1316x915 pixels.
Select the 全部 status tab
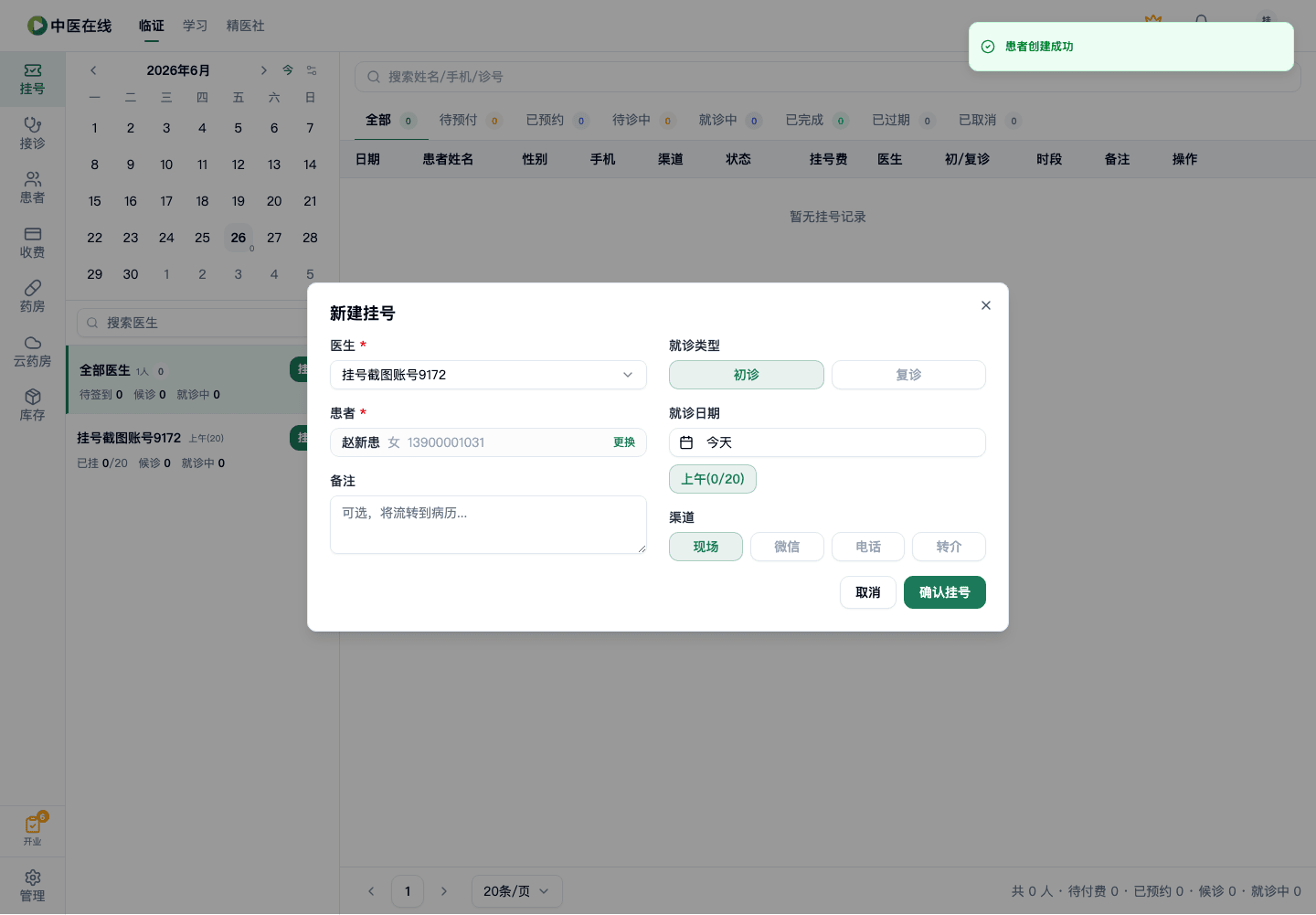(390, 120)
